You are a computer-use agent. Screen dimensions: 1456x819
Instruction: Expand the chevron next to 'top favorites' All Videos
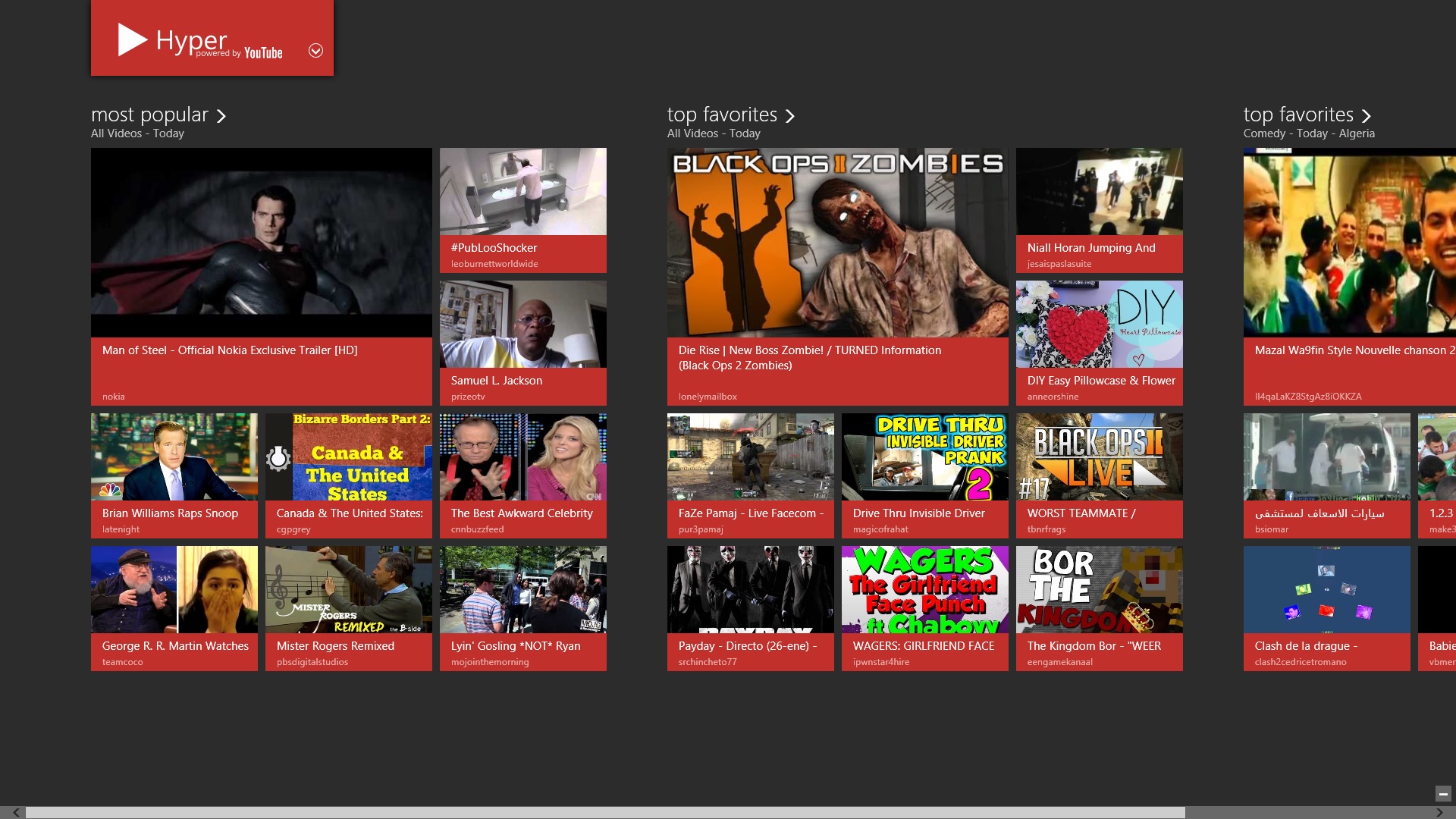[x=791, y=115]
